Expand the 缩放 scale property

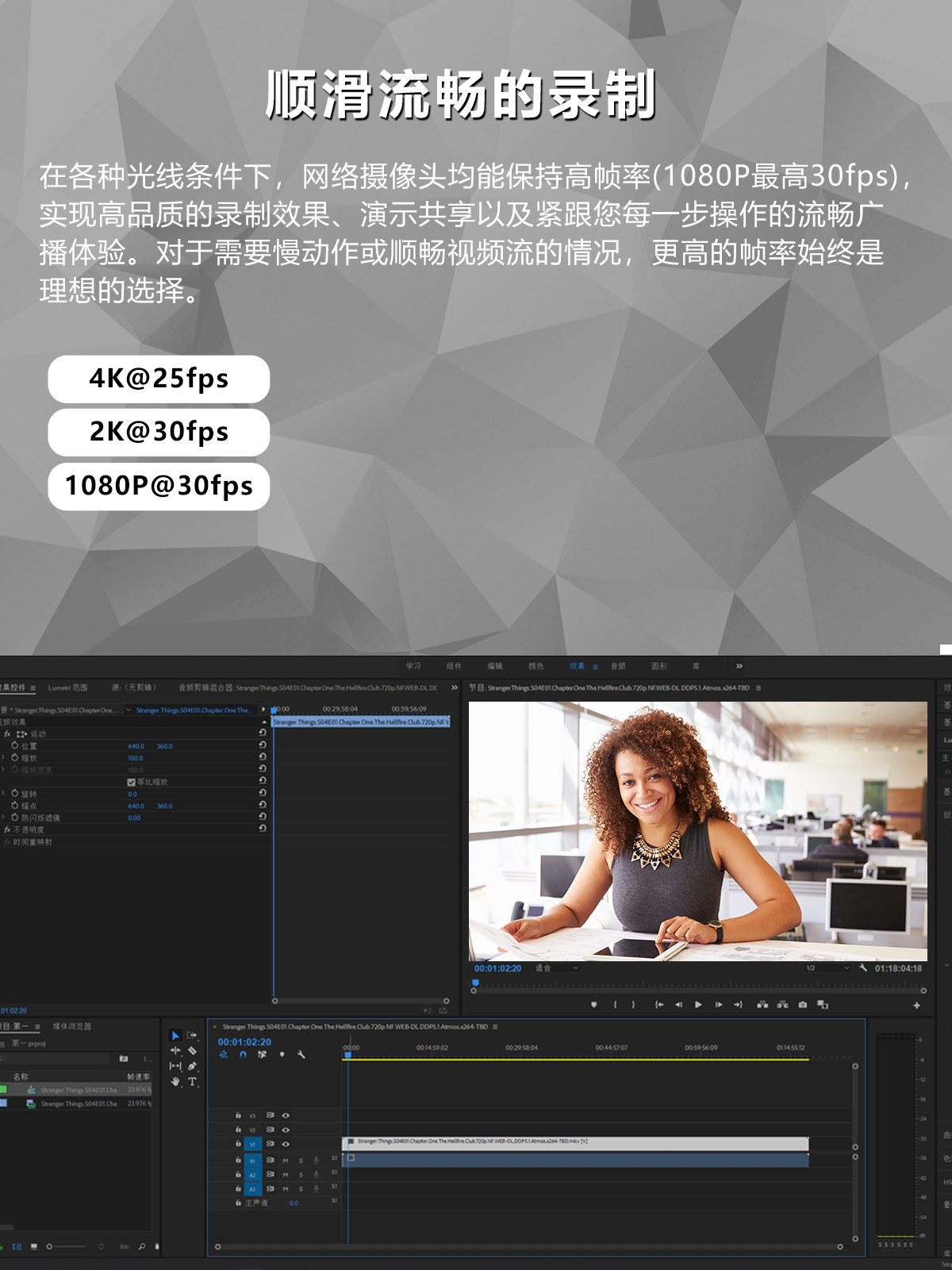(x=3, y=758)
